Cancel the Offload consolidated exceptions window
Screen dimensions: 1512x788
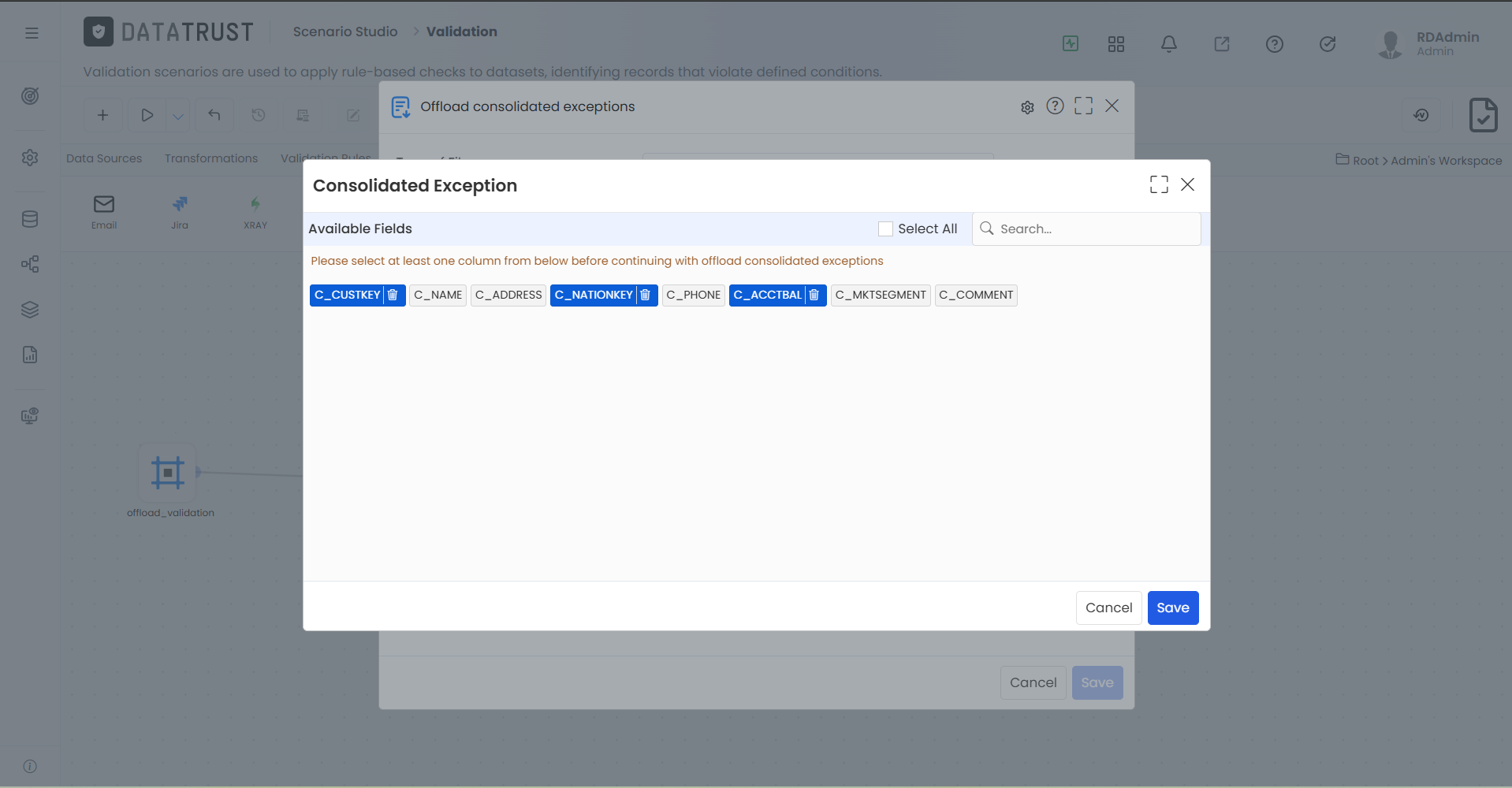click(x=1033, y=682)
